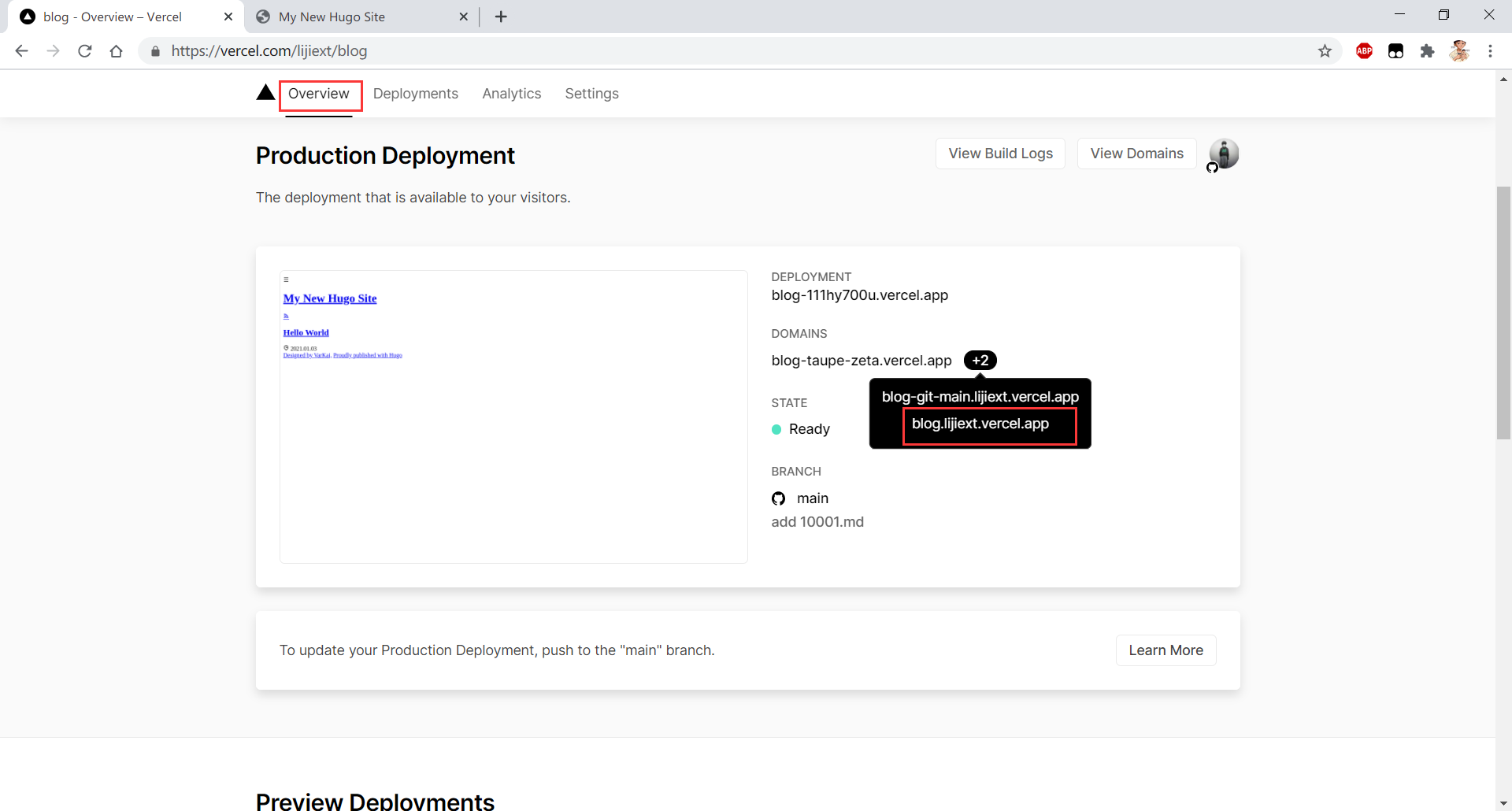Click the View Build Logs button
Viewport: 1512px width, 811px height.
coord(1000,154)
